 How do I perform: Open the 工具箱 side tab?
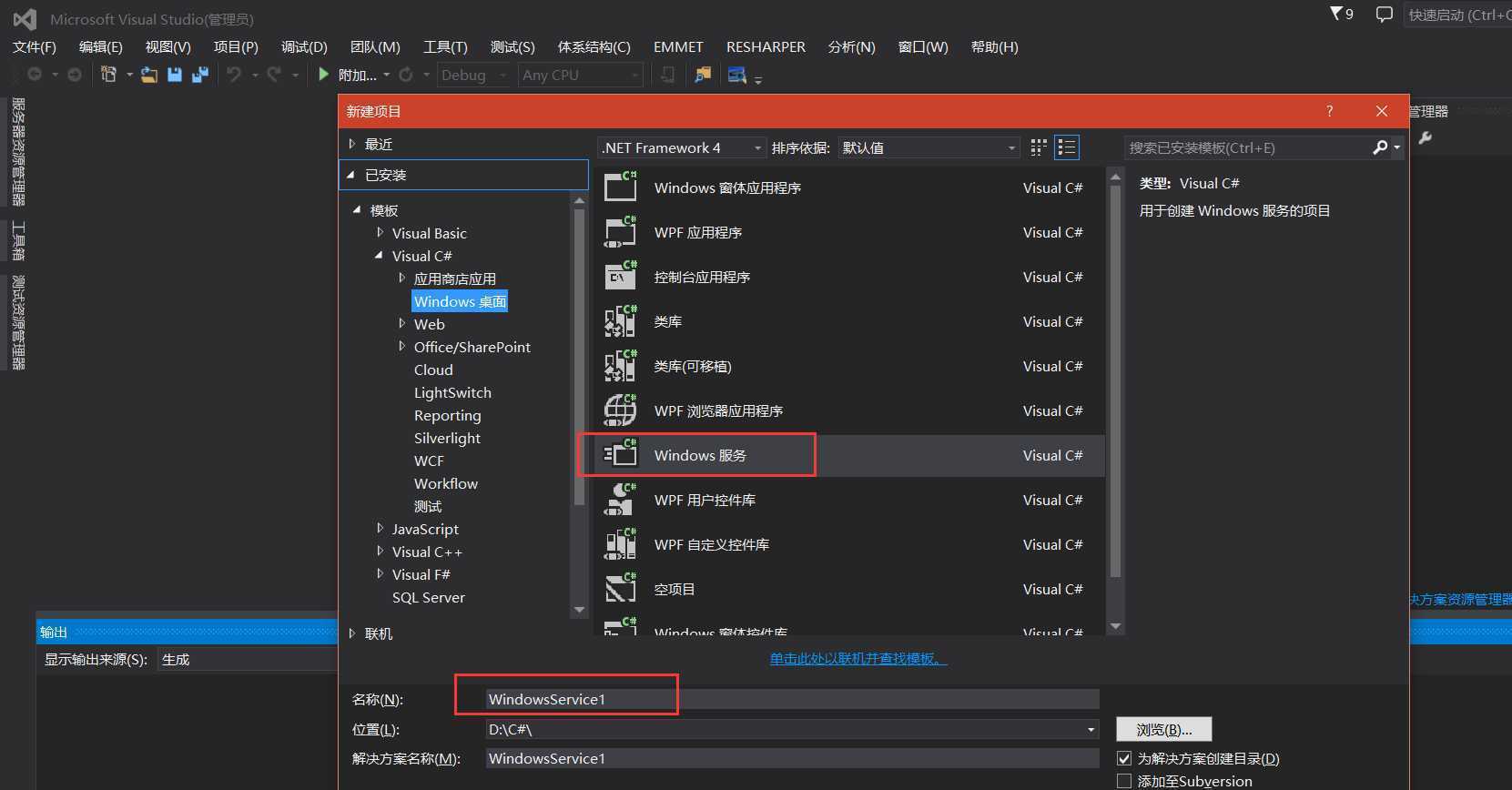[18, 241]
